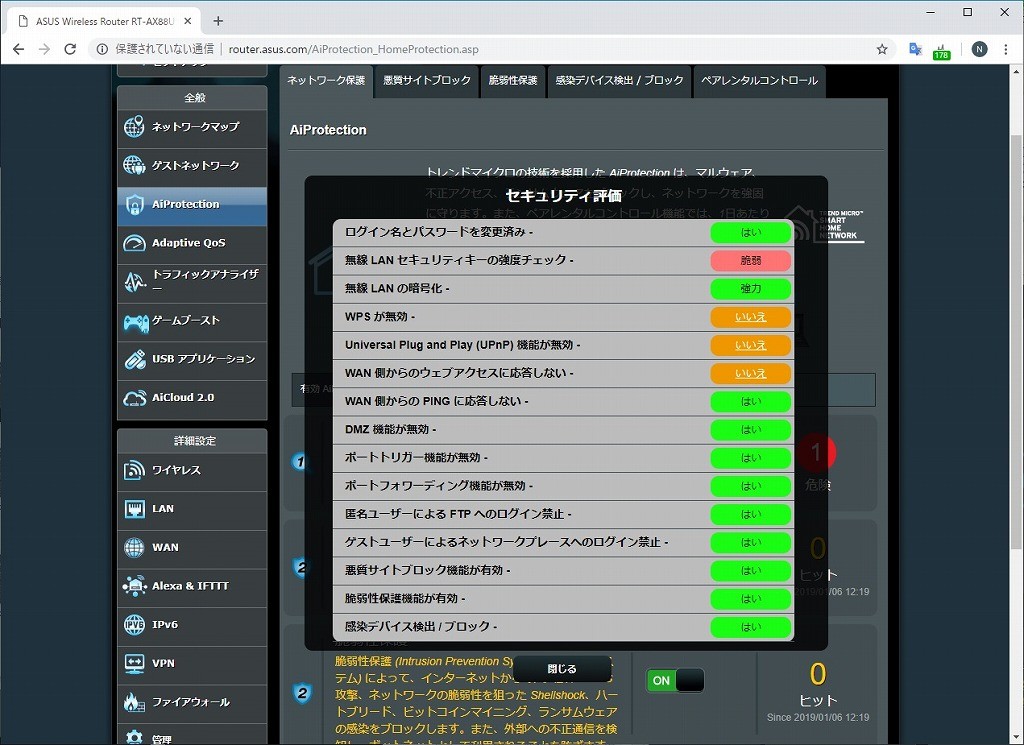Open the Chrome three-dot menu
1024x745 pixels.
(x=1006, y=49)
